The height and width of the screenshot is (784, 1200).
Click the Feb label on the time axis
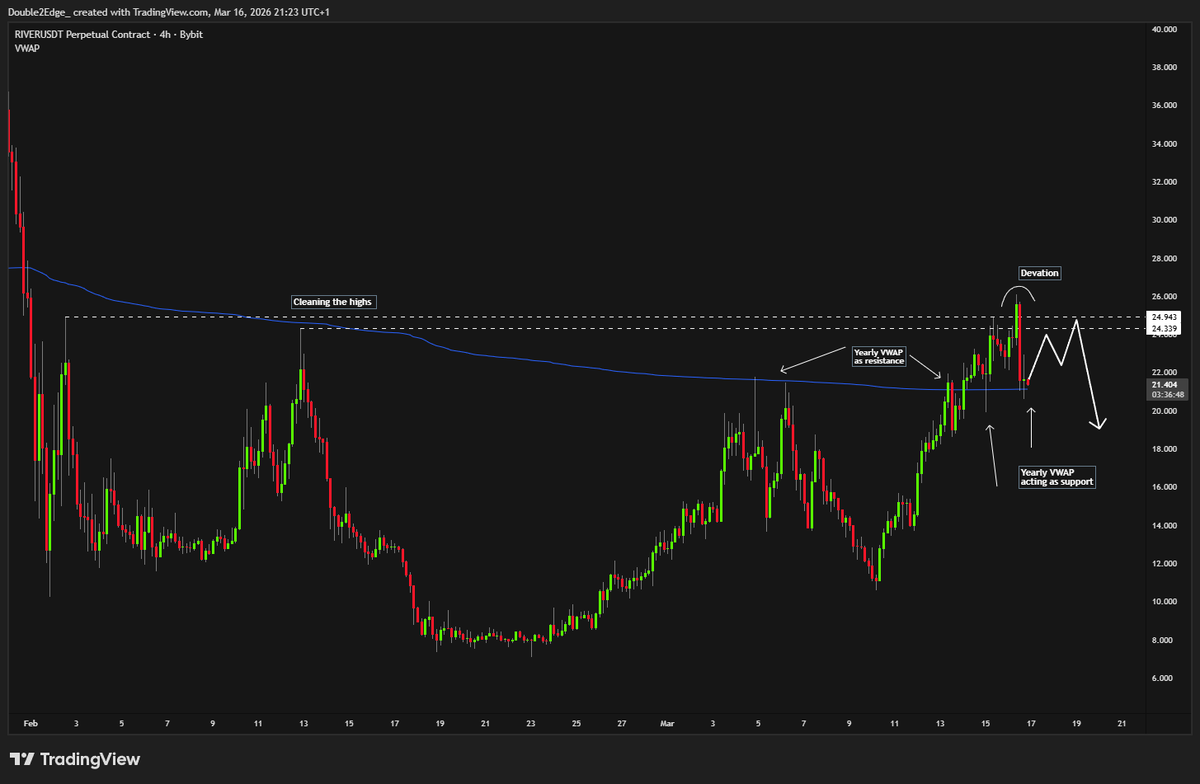(30, 722)
